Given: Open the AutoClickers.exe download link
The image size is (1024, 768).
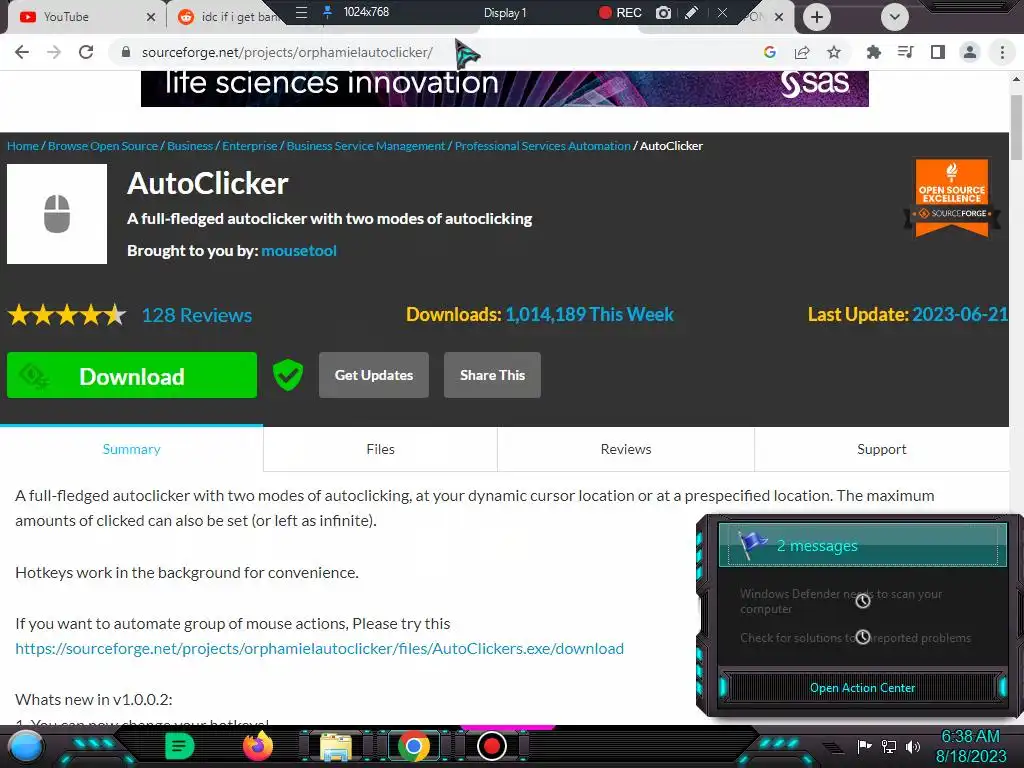Looking at the screenshot, I should pyautogui.click(x=319, y=648).
